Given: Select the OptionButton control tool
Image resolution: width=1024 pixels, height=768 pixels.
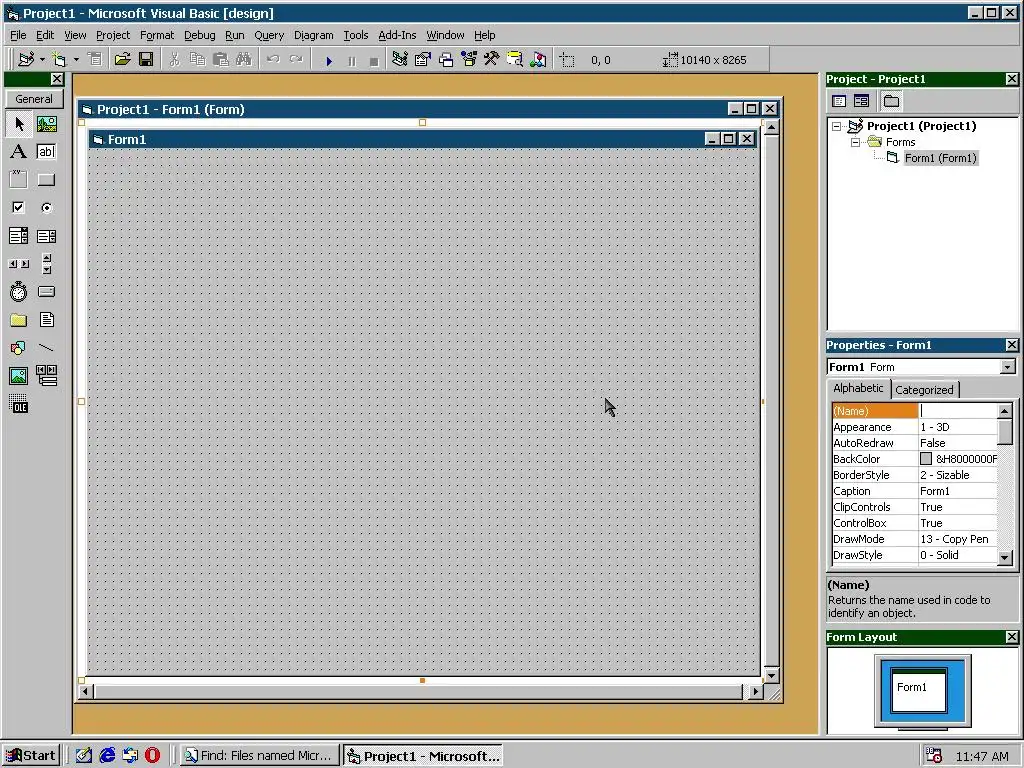Looking at the screenshot, I should tap(46, 208).
